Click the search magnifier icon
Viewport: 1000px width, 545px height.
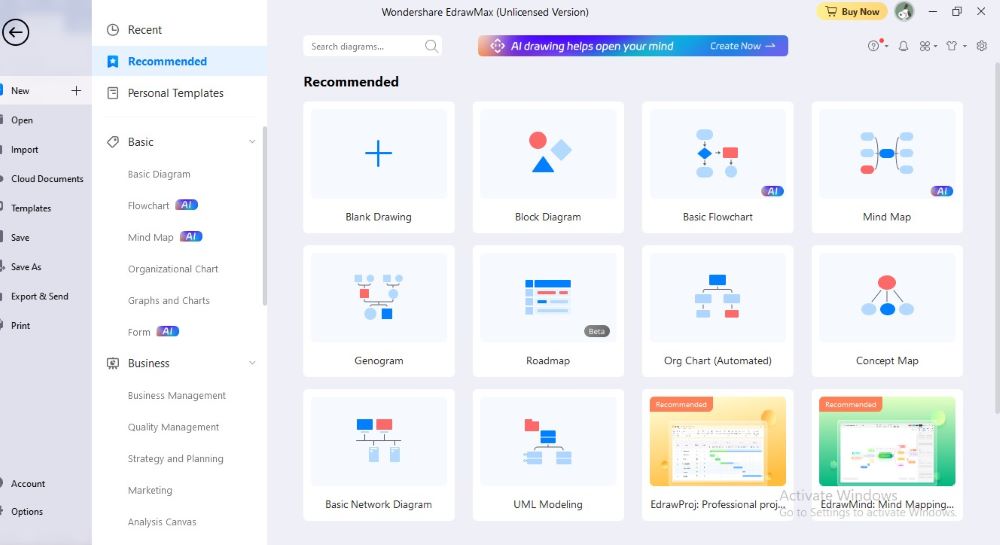coord(431,46)
